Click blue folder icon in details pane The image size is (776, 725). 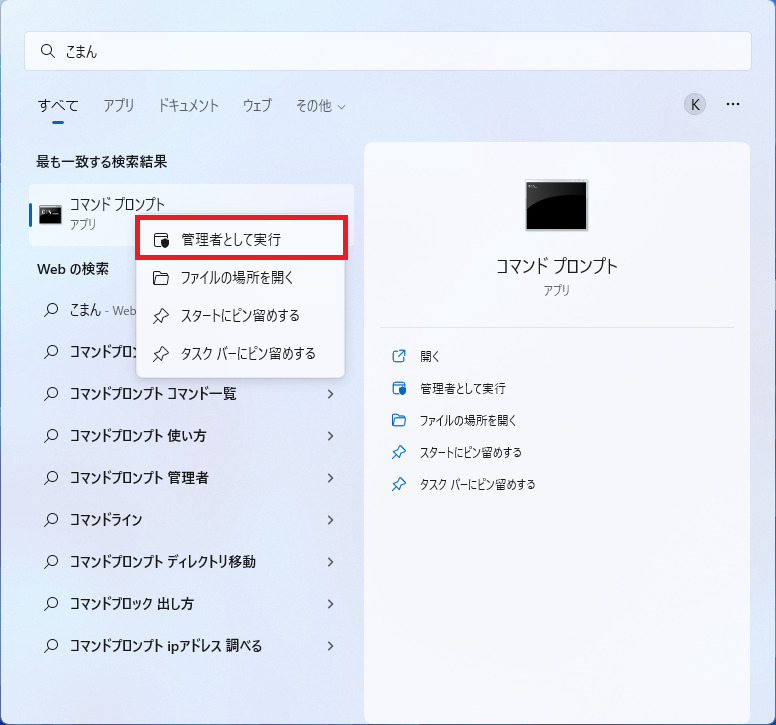[399, 421]
